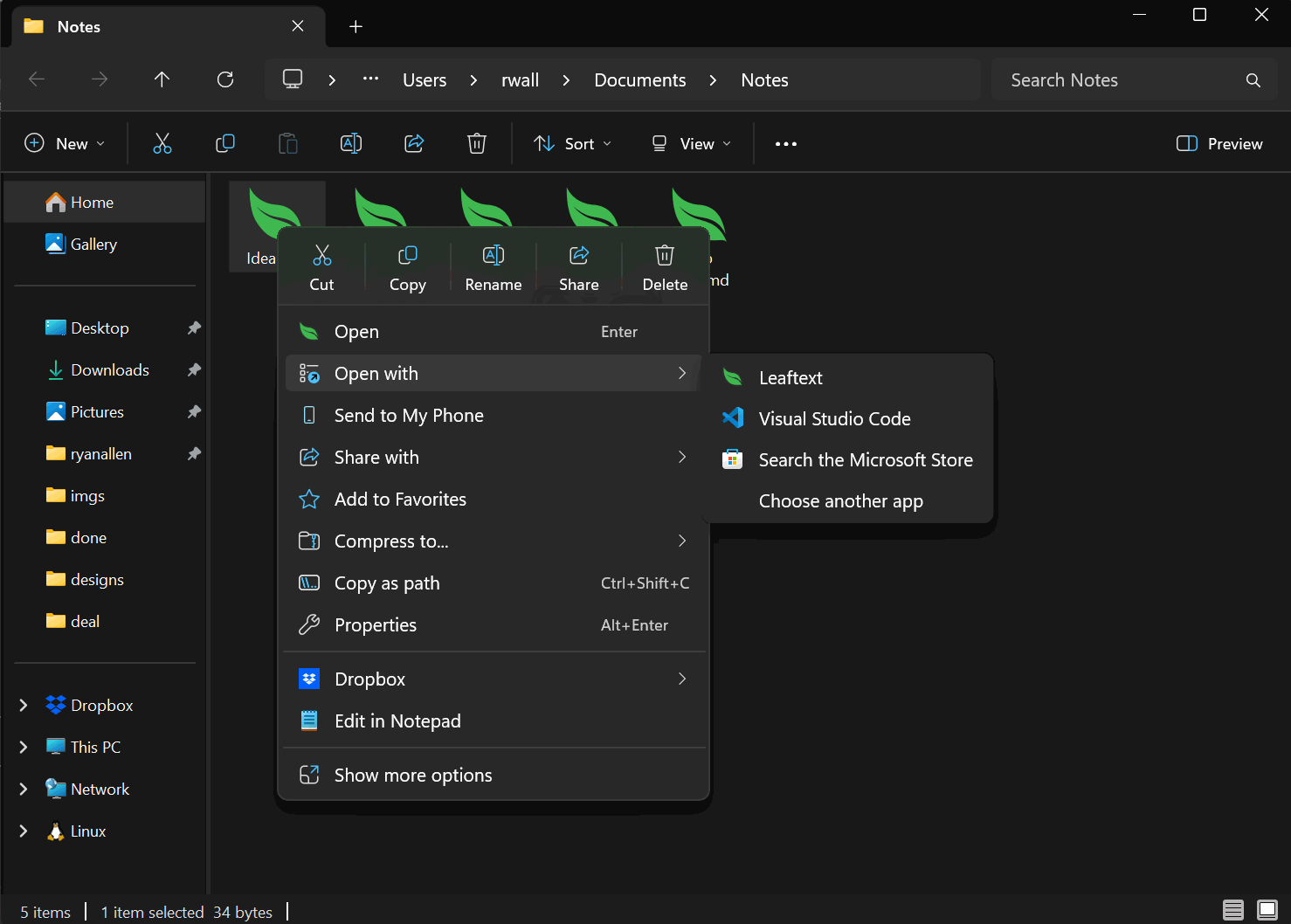Unpin Desktop using its pin icon

click(194, 328)
